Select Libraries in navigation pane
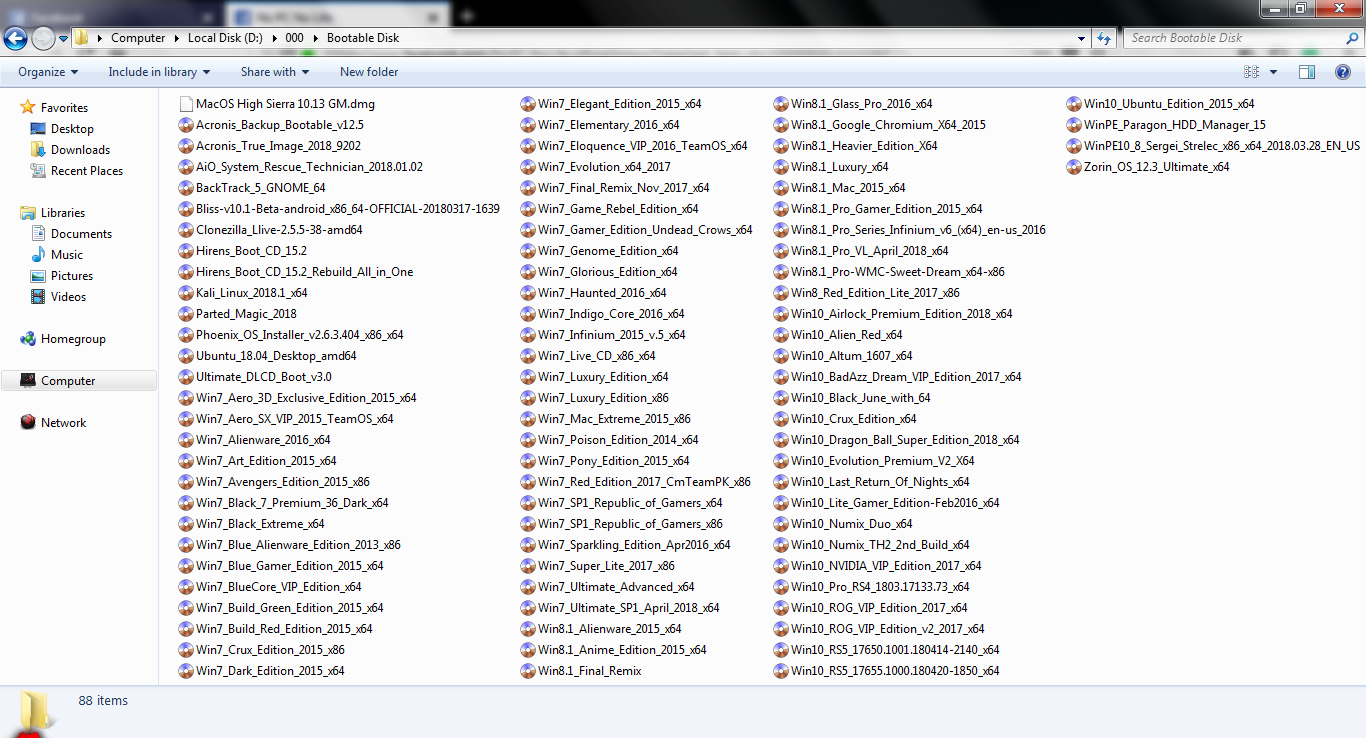The width and height of the screenshot is (1366, 738). tap(63, 213)
